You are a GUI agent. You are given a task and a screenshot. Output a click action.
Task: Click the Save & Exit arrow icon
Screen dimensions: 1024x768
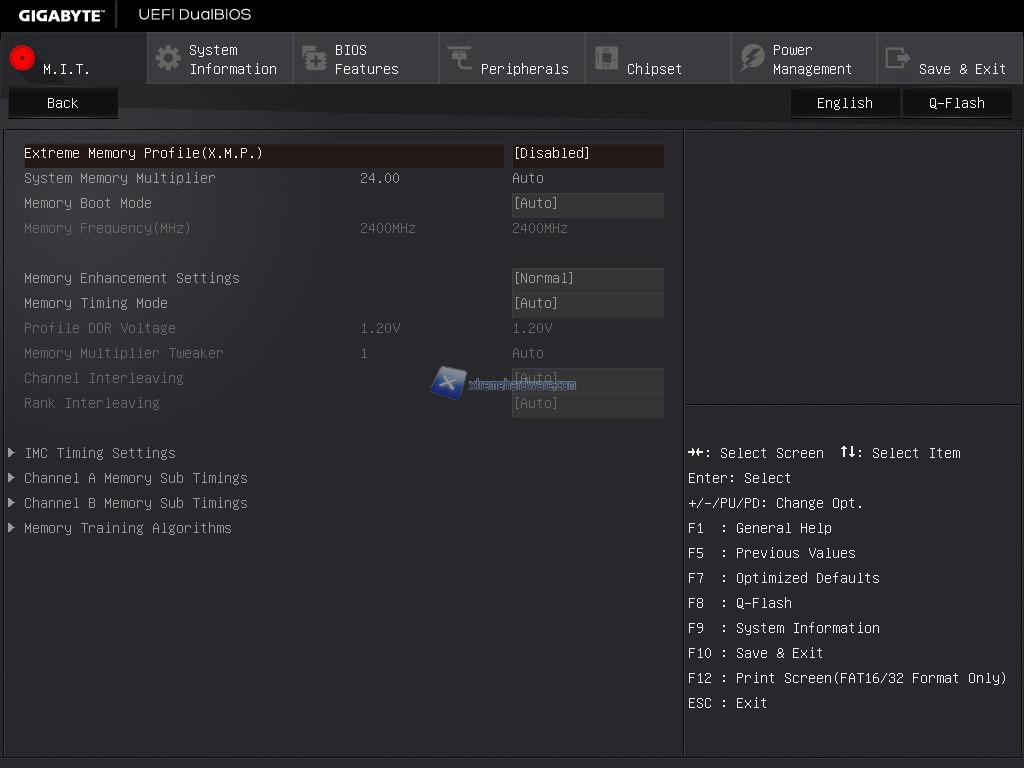pyautogui.click(x=898, y=58)
